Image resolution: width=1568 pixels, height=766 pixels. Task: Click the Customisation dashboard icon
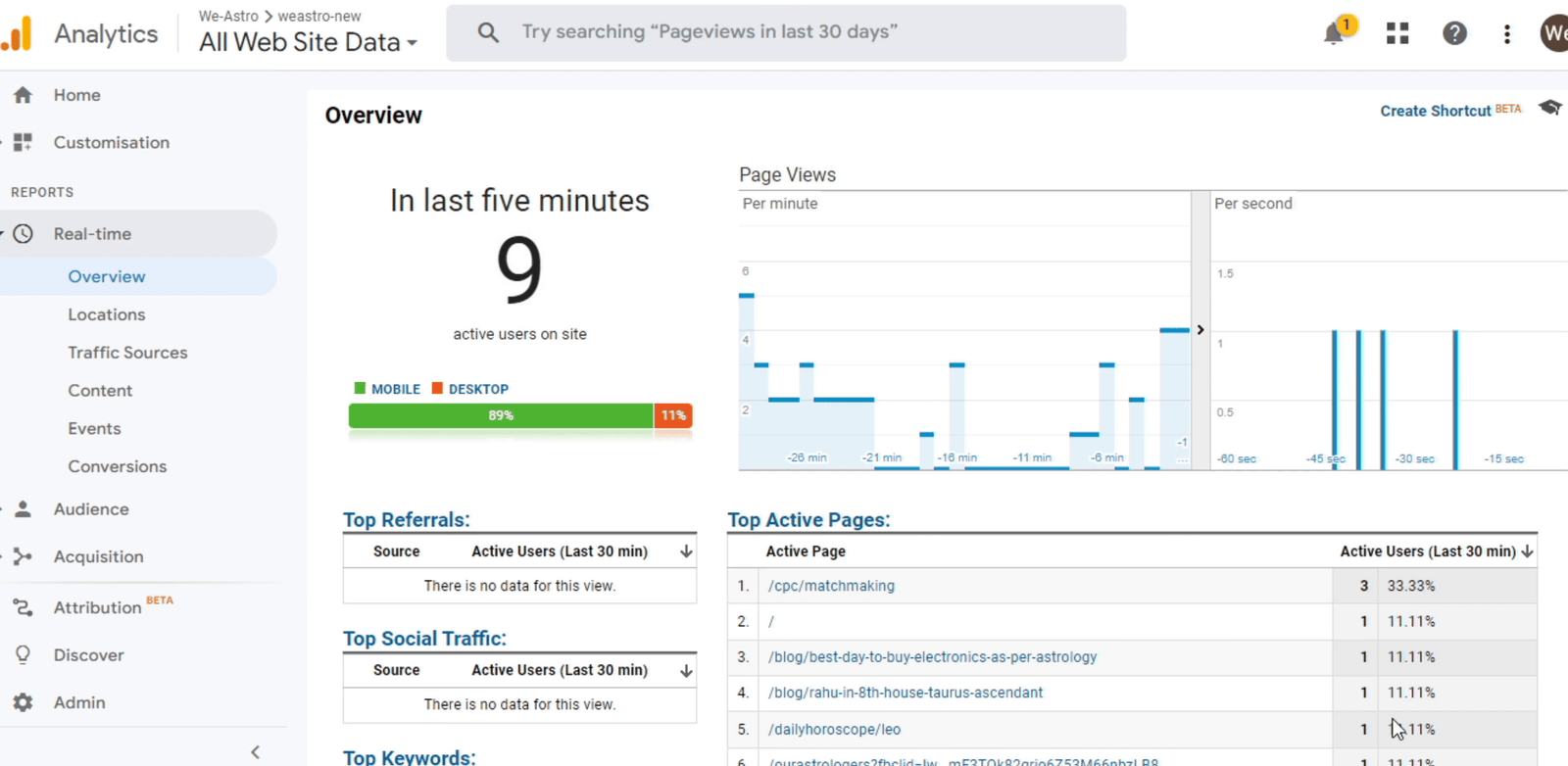pyautogui.click(x=23, y=142)
